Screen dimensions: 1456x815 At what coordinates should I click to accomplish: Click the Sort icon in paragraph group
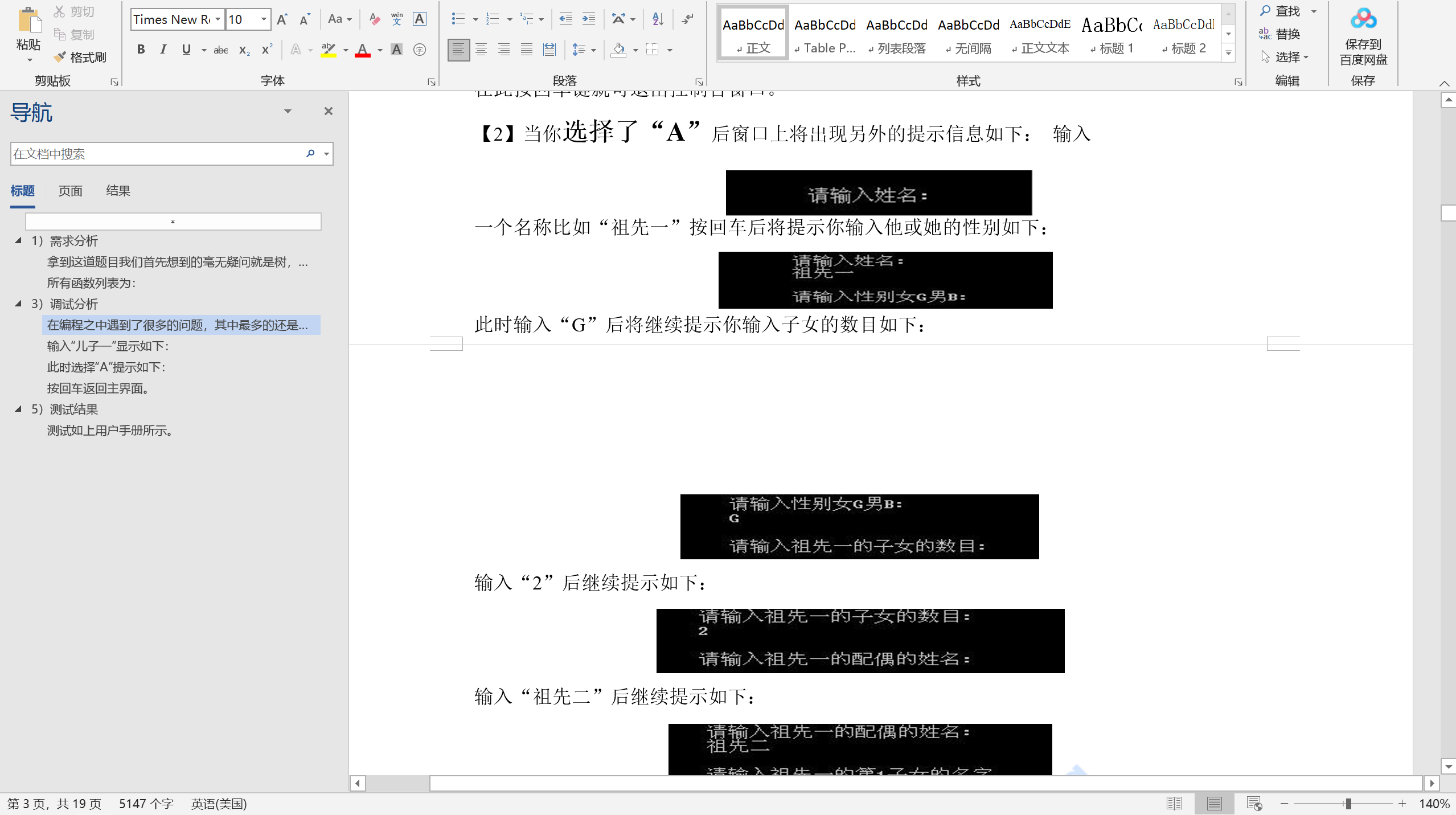click(658, 19)
